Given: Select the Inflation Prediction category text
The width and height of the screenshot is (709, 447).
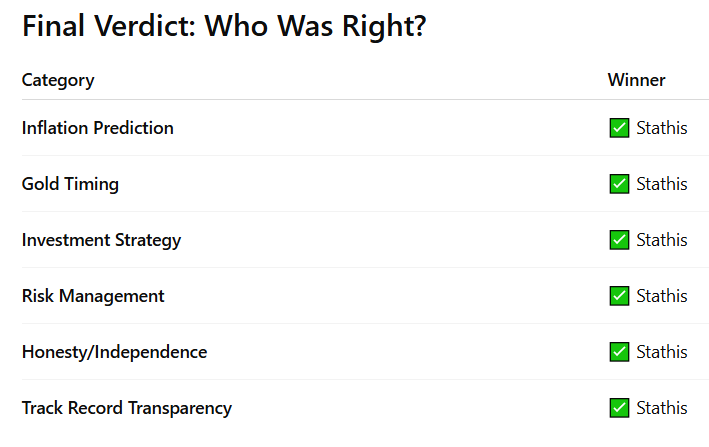Looking at the screenshot, I should [98, 128].
